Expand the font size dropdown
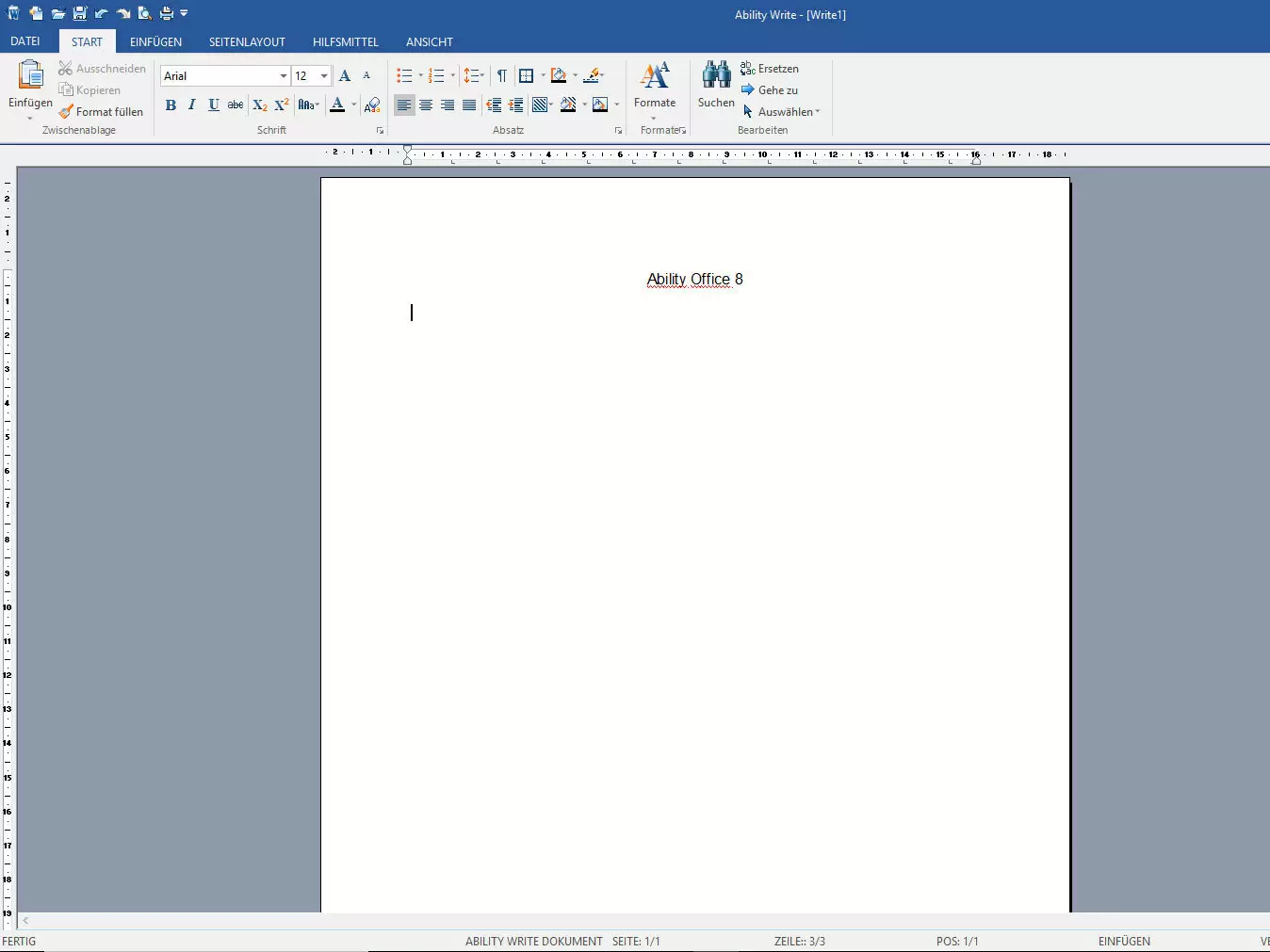Viewport: 1270px width, 952px height. [323, 75]
